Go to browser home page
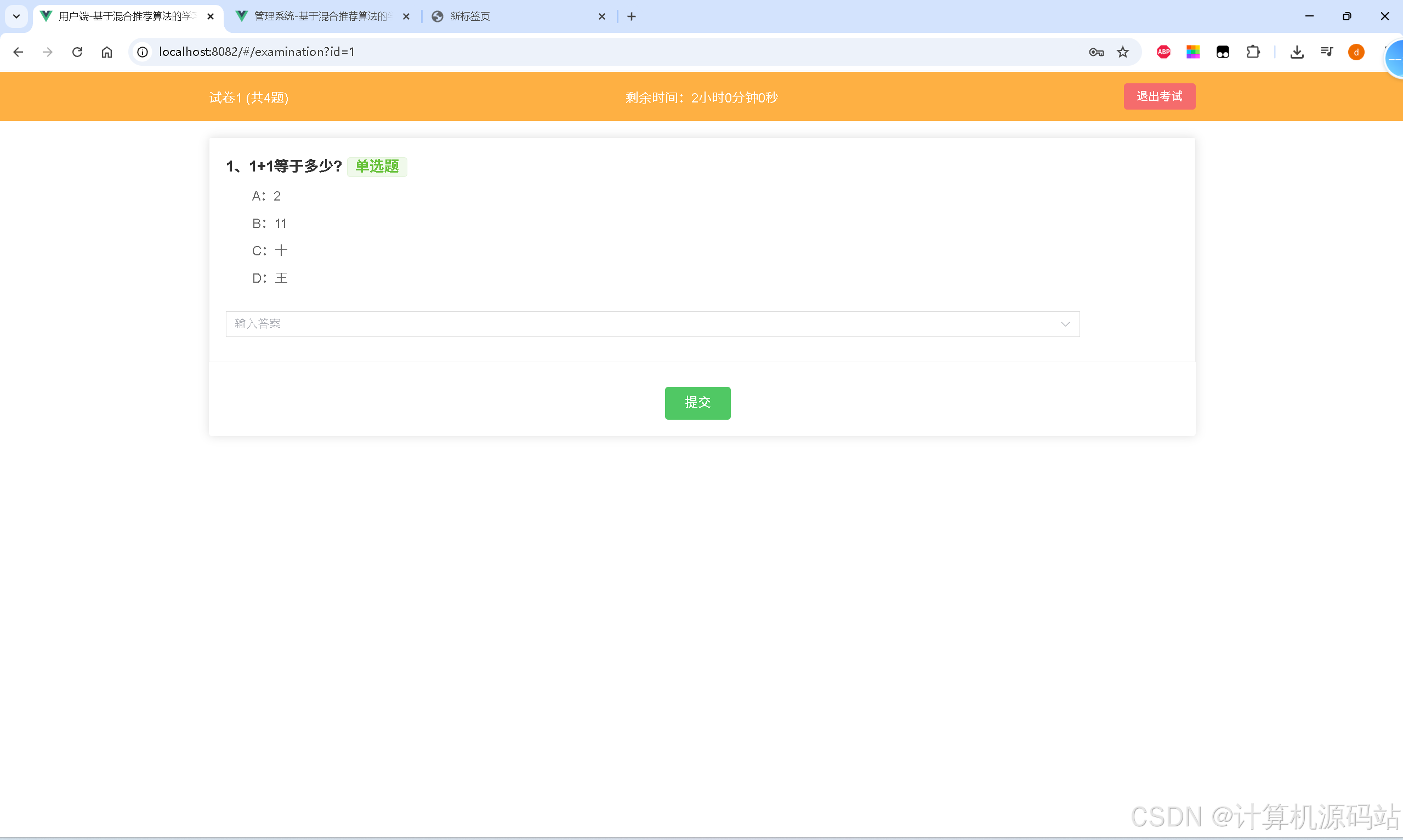The image size is (1403, 840). [x=107, y=52]
